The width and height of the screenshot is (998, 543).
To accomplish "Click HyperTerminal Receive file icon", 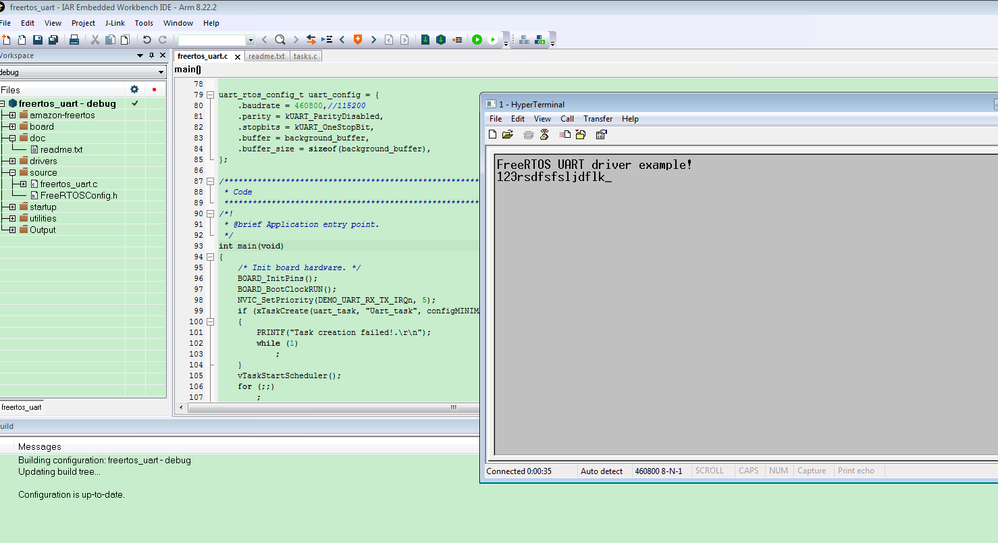I will coord(580,134).
